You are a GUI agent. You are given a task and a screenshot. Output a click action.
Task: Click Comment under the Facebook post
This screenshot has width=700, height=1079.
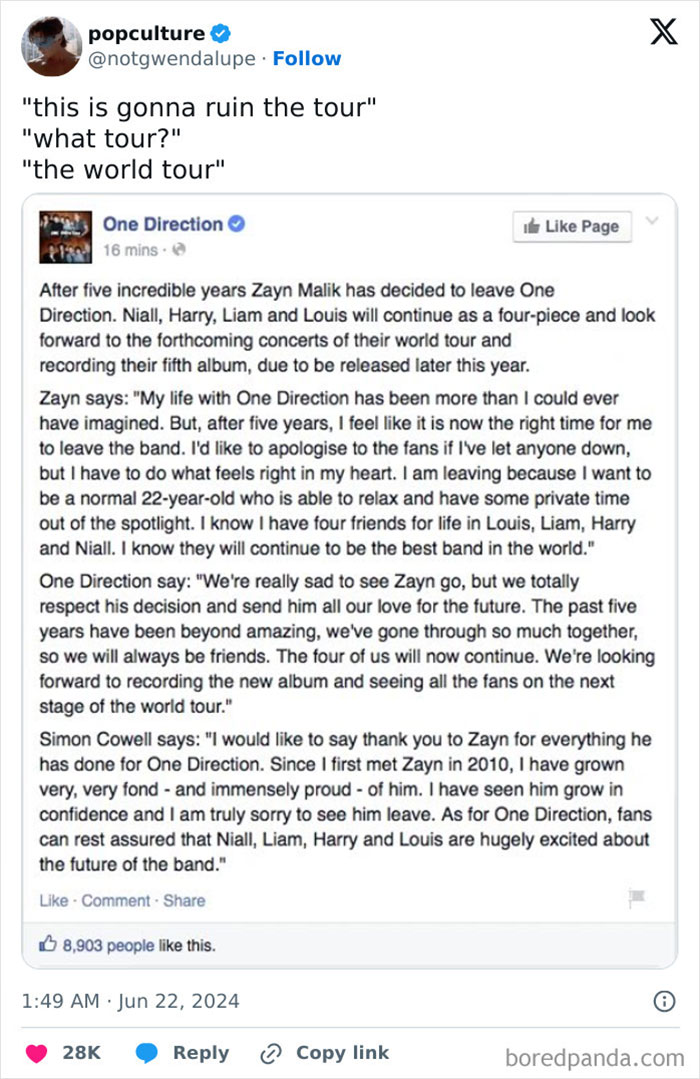point(116,900)
